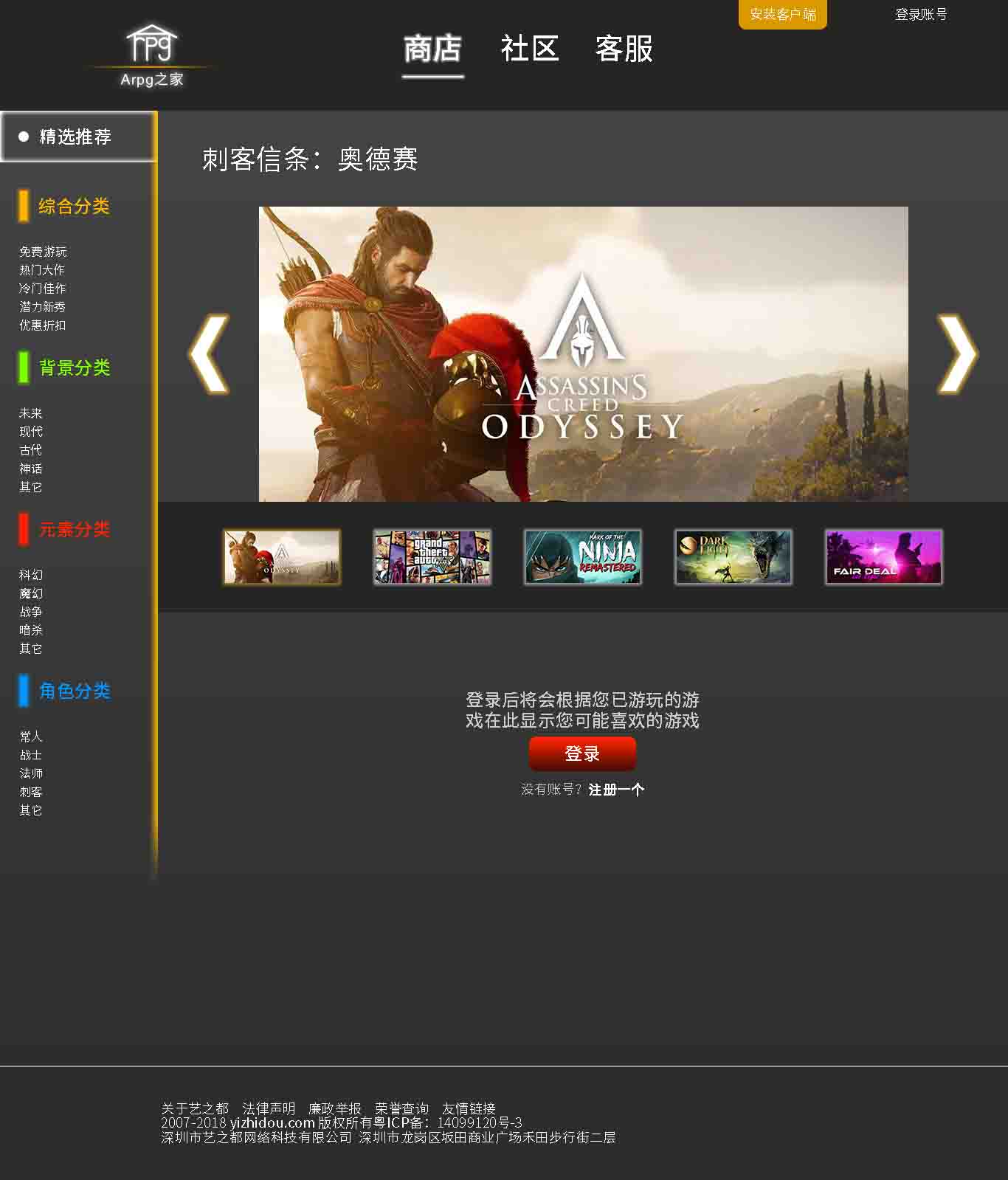Select the 免费游玩 category
This screenshot has width=1008, height=1180.
point(43,252)
